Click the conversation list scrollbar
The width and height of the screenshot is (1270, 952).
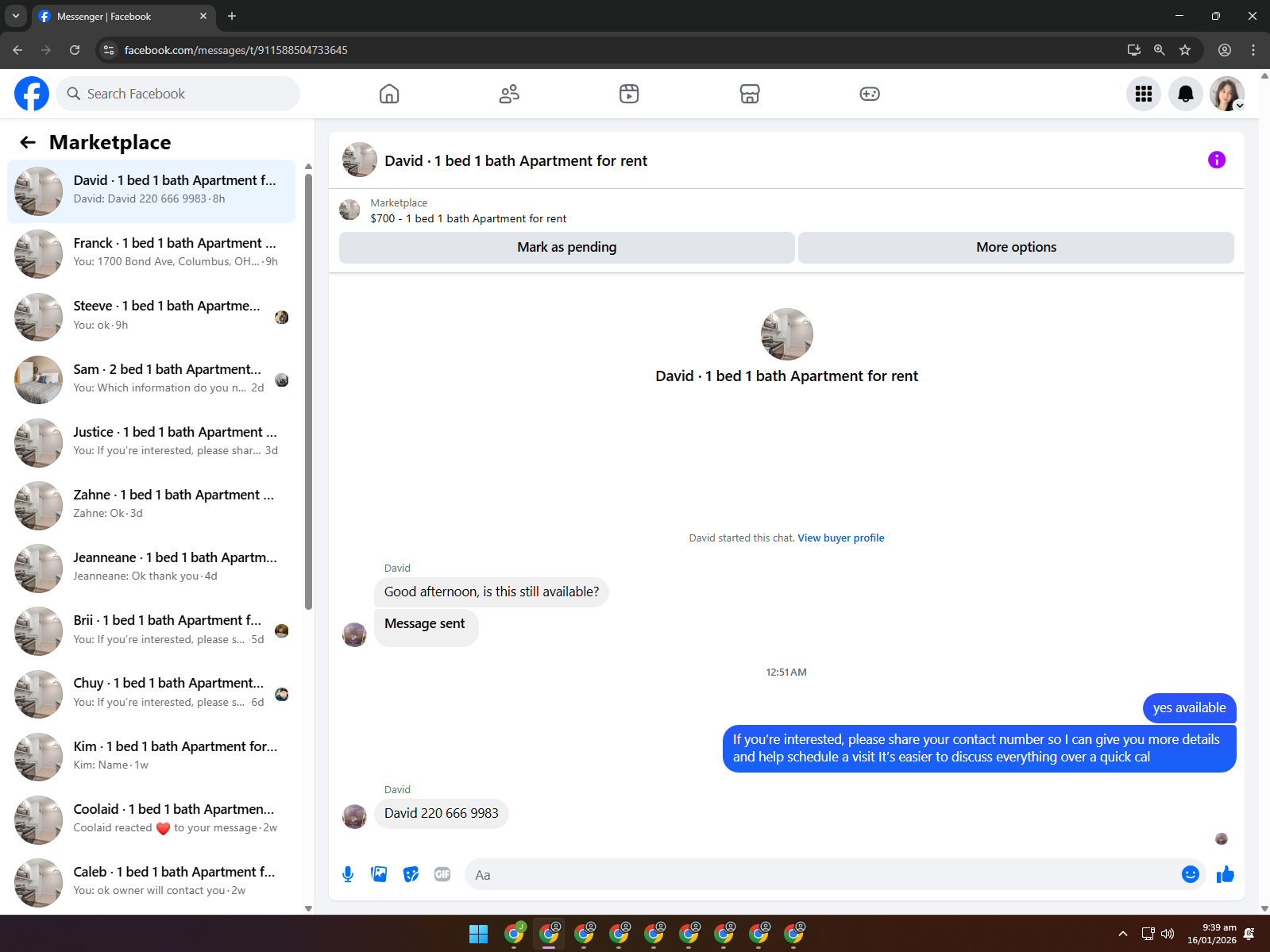[308, 391]
